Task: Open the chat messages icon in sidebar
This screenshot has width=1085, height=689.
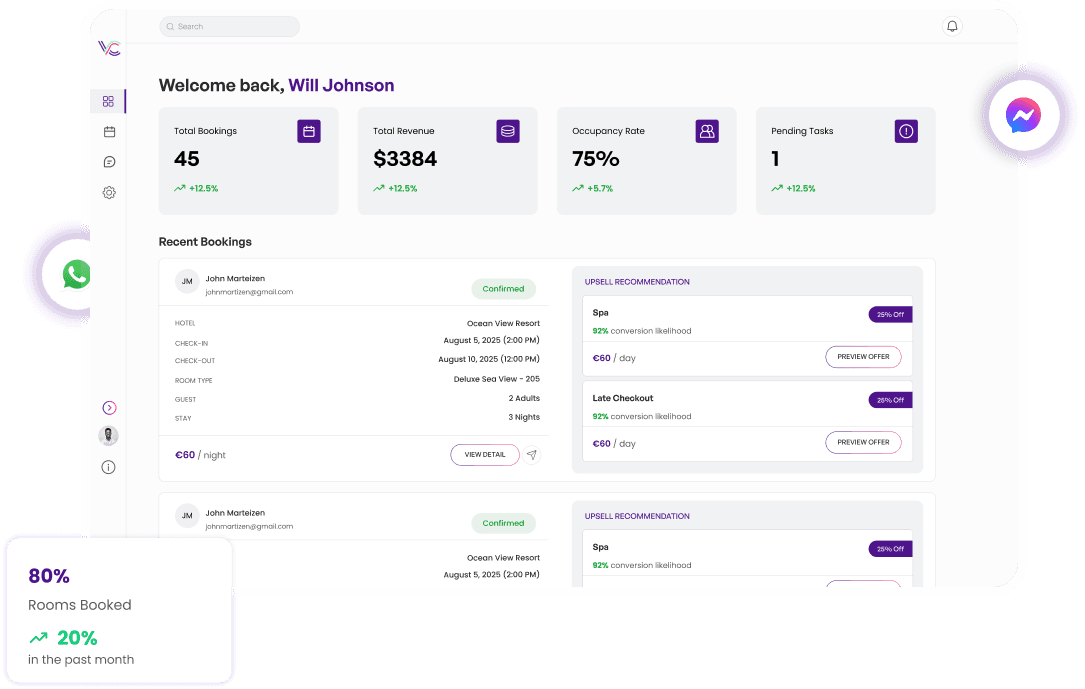Action: pos(108,161)
